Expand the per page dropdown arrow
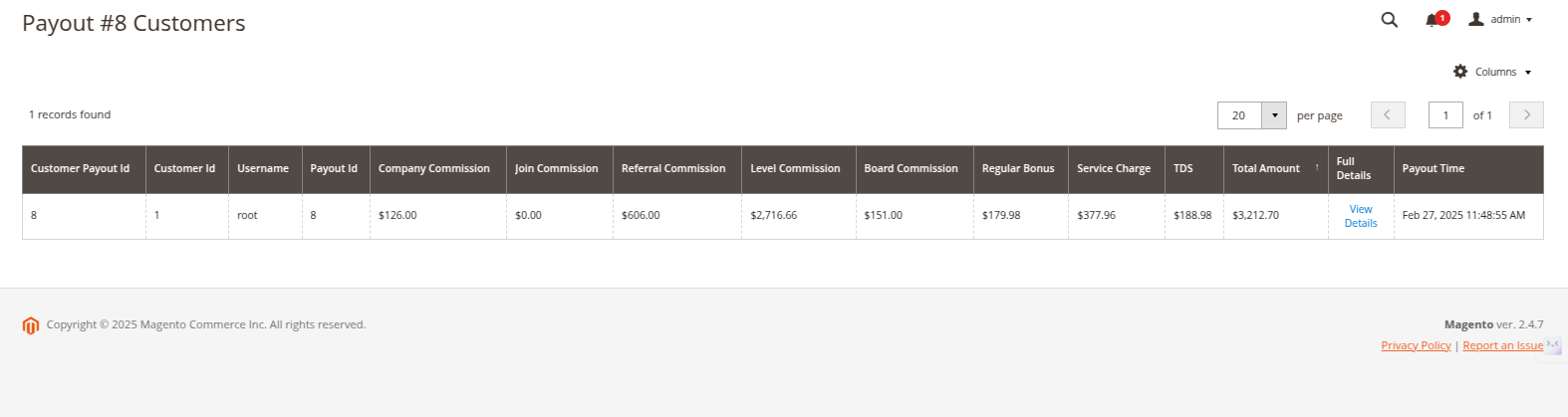Viewport: 1568px width, 417px height. tap(1274, 115)
